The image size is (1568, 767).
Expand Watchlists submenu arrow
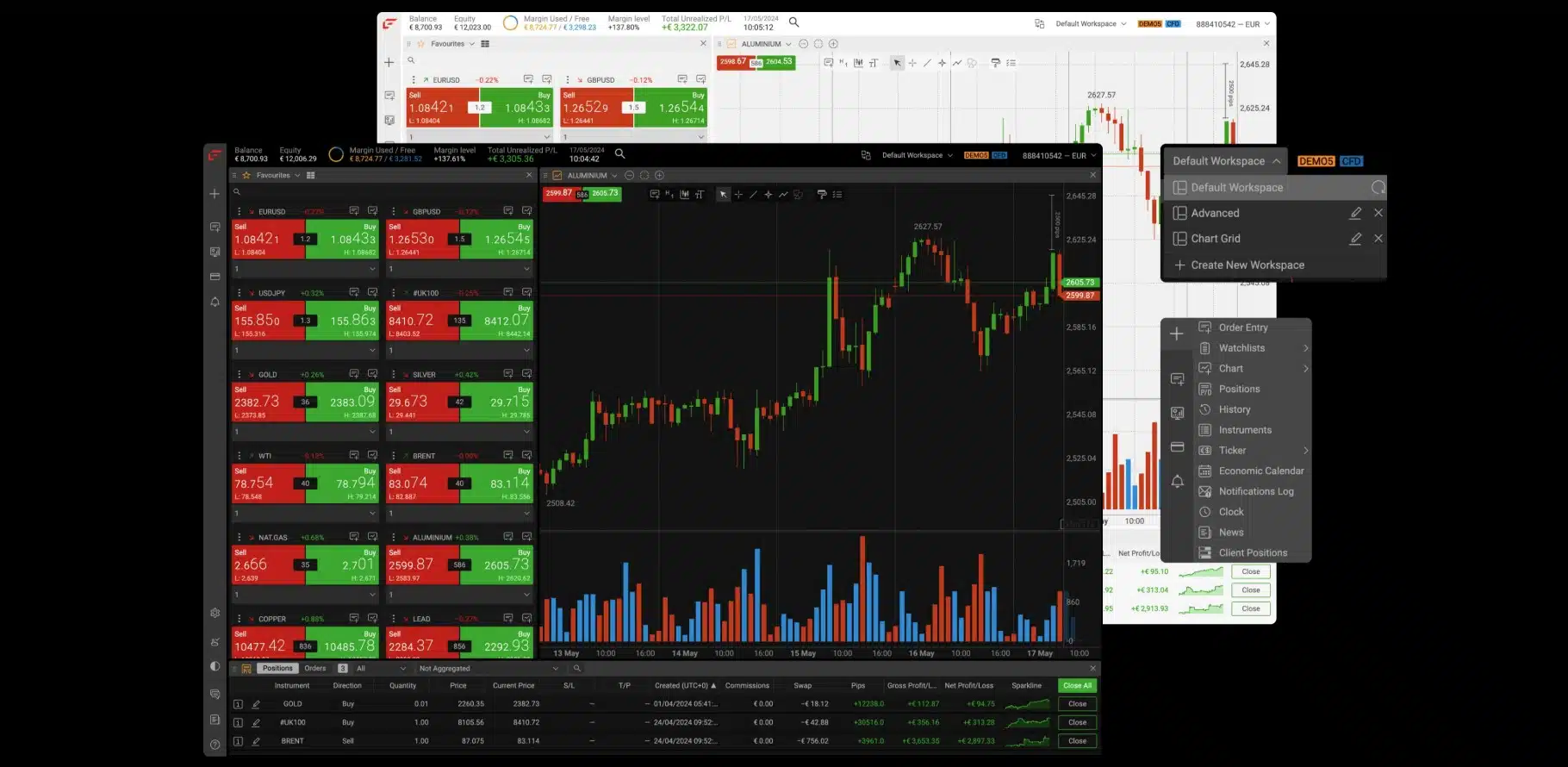pyautogui.click(x=1305, y=348)
